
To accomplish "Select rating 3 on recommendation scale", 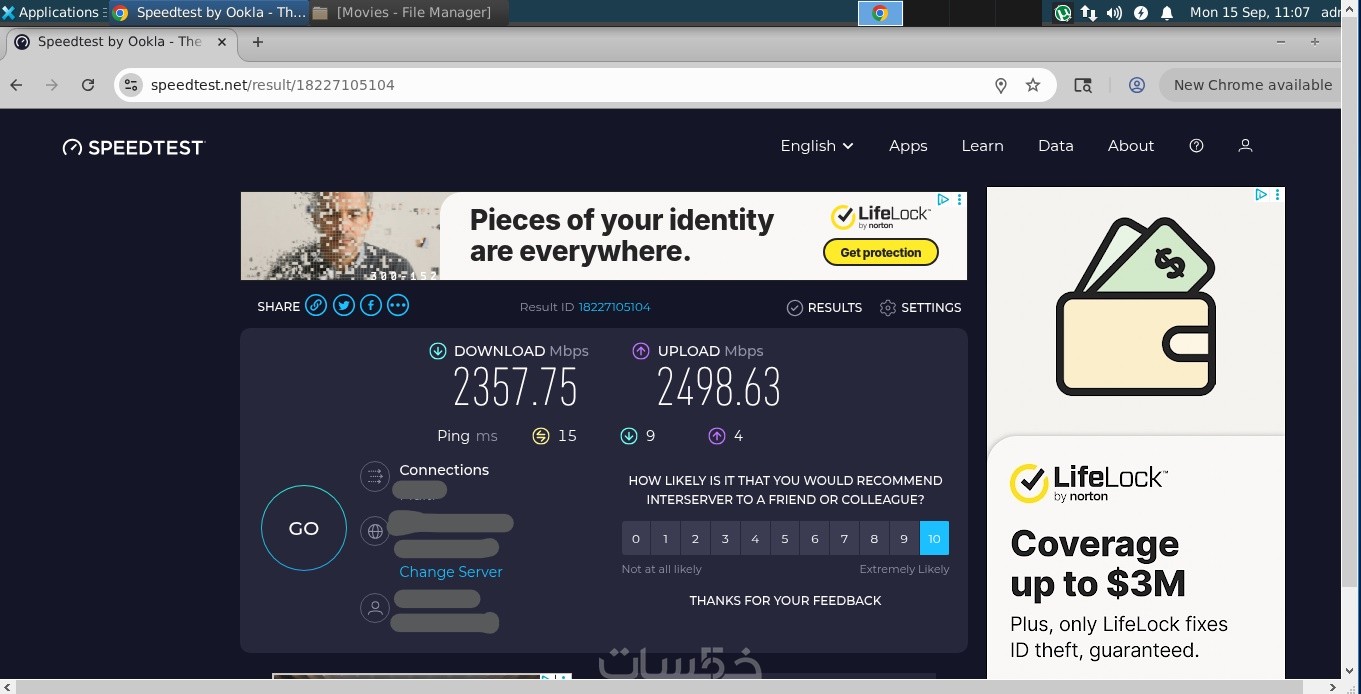I will pyautogui.click(x=725, y=538).
